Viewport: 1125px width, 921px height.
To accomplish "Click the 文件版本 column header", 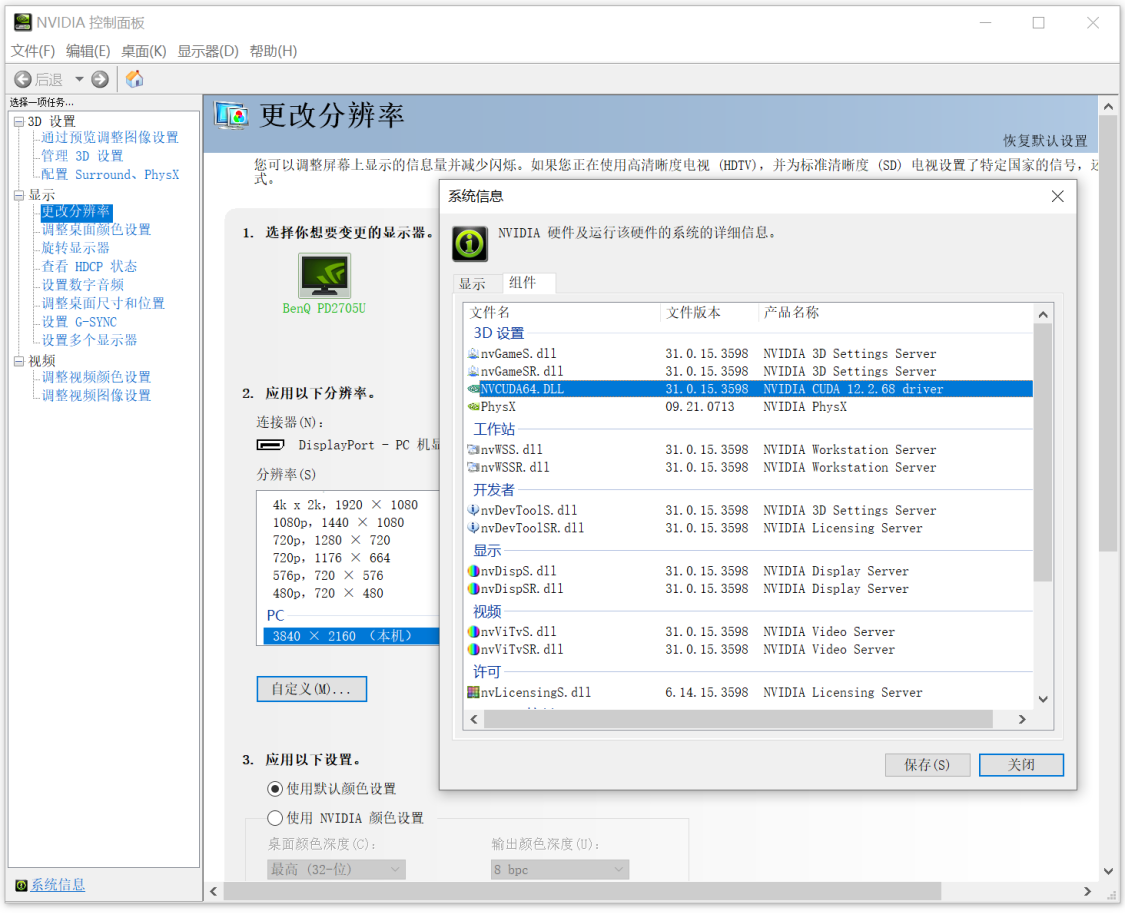I will click(x=710, y=313).
